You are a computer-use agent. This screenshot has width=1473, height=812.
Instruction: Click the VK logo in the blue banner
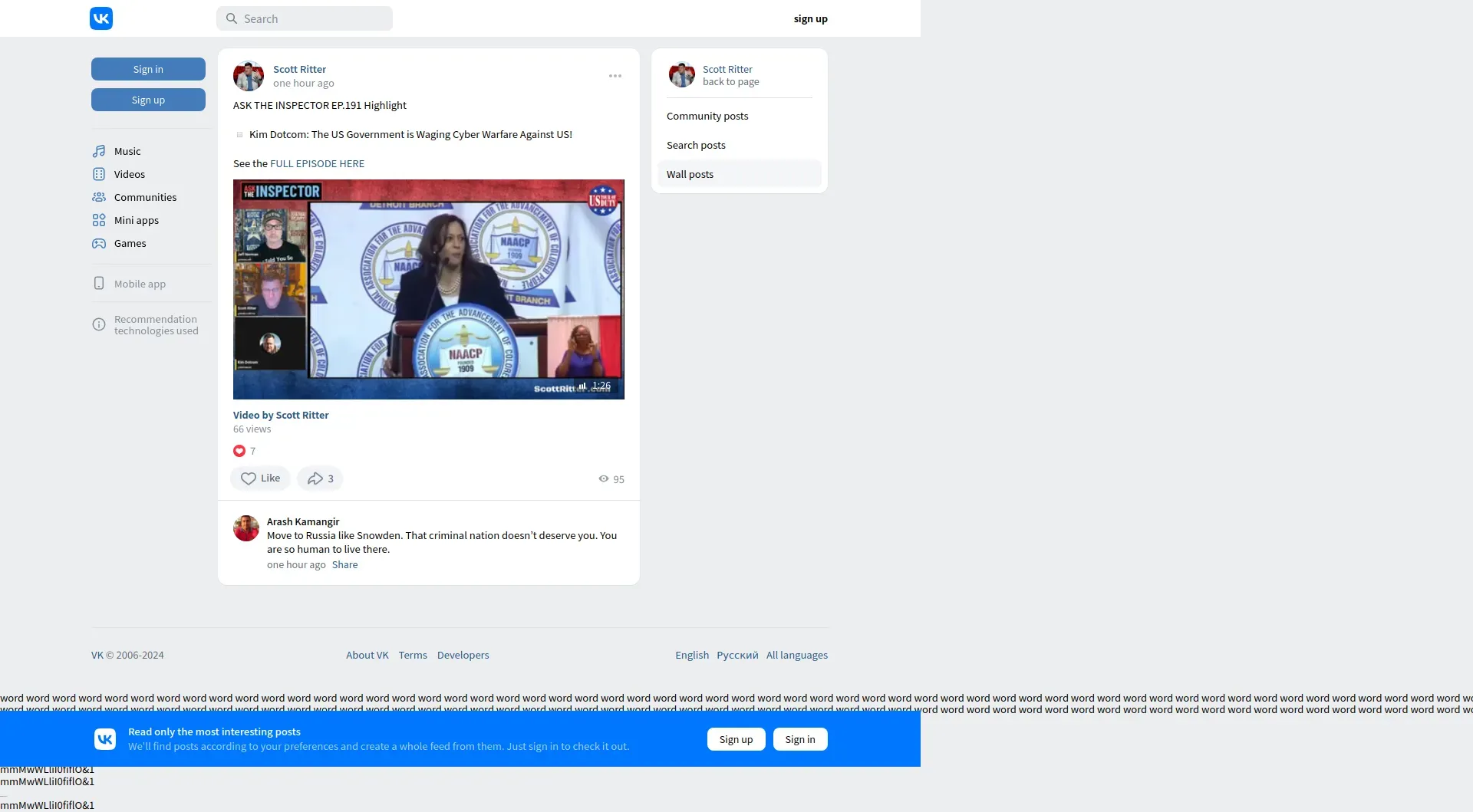tap(105, 738)
